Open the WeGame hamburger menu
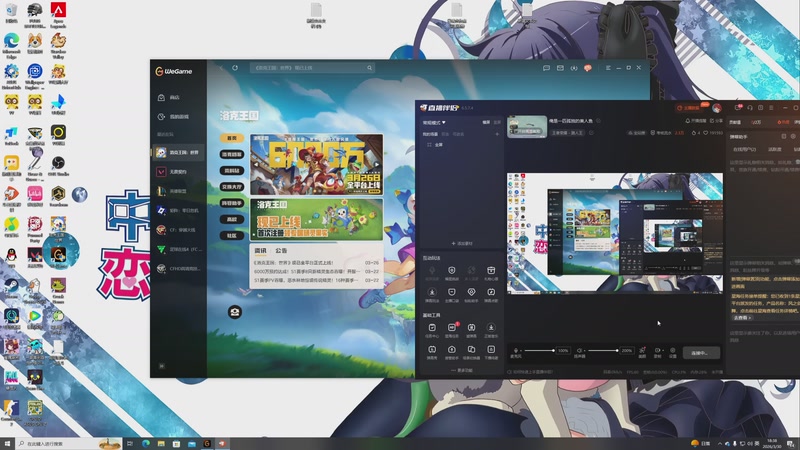800x450 pixels. [x=608, y=67]
